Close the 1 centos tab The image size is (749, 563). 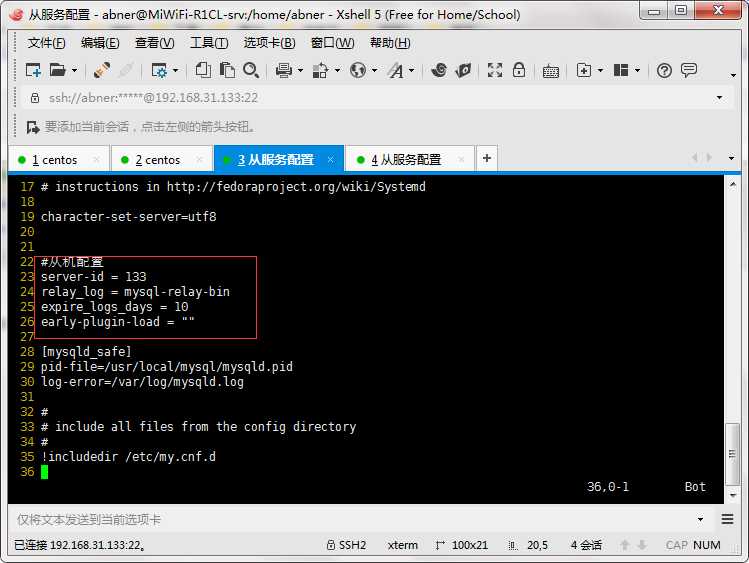tap(96, 159)
